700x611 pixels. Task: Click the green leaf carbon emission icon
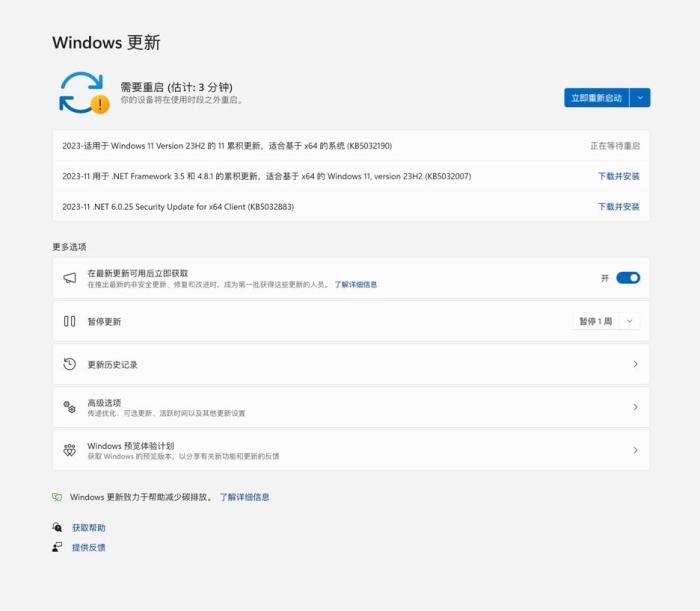(x=57, y=497)
